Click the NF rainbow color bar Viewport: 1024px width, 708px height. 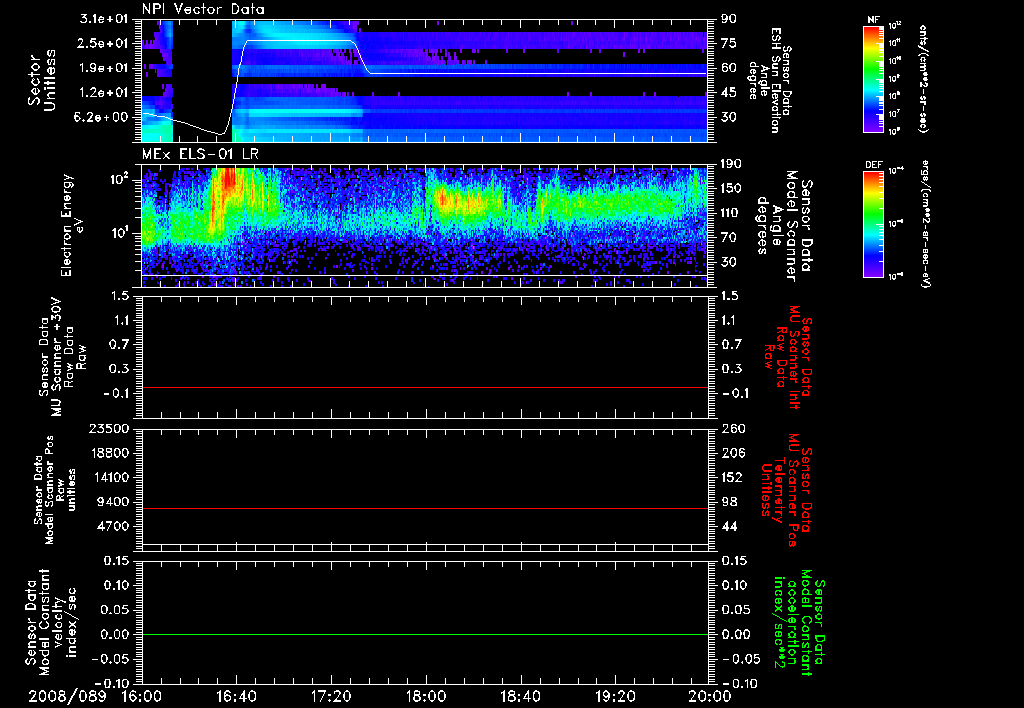(x=873, y=79)
